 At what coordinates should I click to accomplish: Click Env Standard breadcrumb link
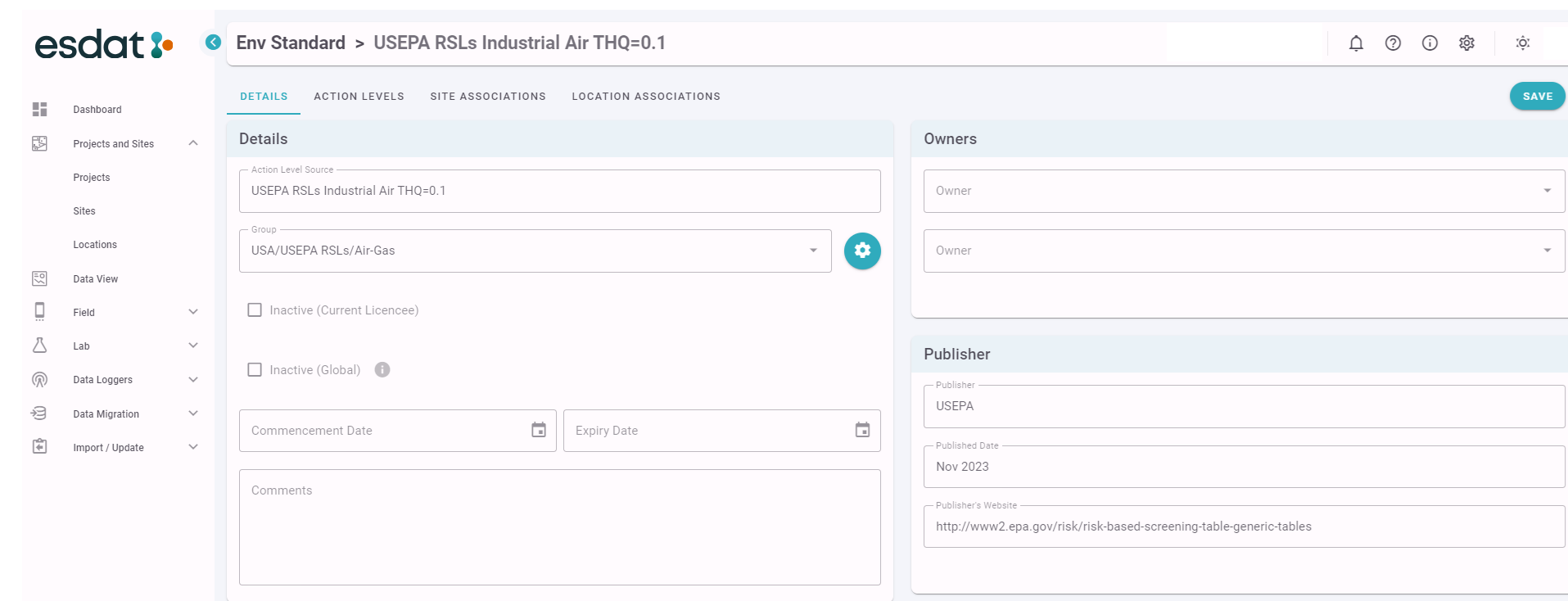(x=291, y=43)
